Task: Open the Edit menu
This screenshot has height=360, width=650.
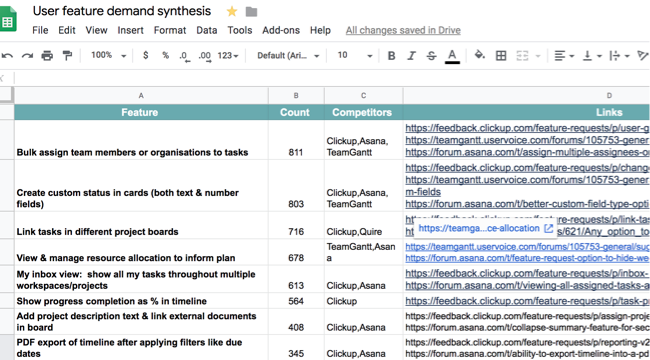Action: 67,30
